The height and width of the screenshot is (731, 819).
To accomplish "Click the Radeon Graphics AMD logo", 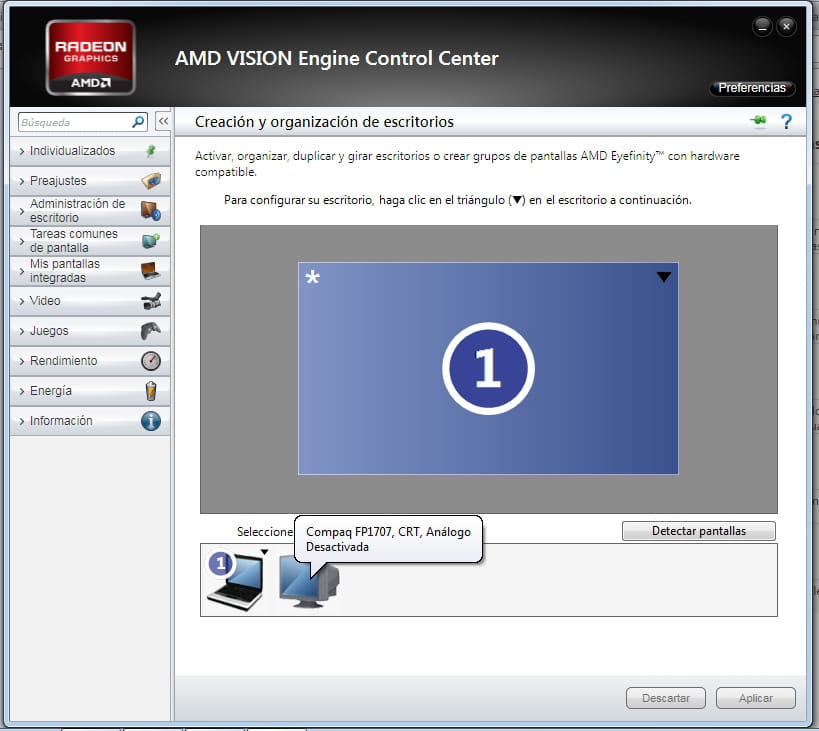I will coord(90,59).
